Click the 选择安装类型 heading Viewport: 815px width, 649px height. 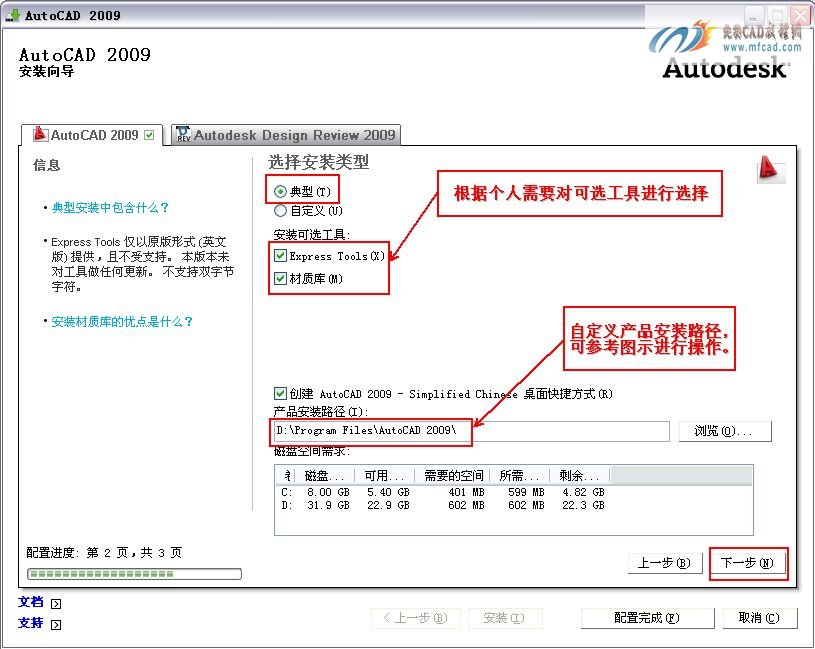coord(319,163)
